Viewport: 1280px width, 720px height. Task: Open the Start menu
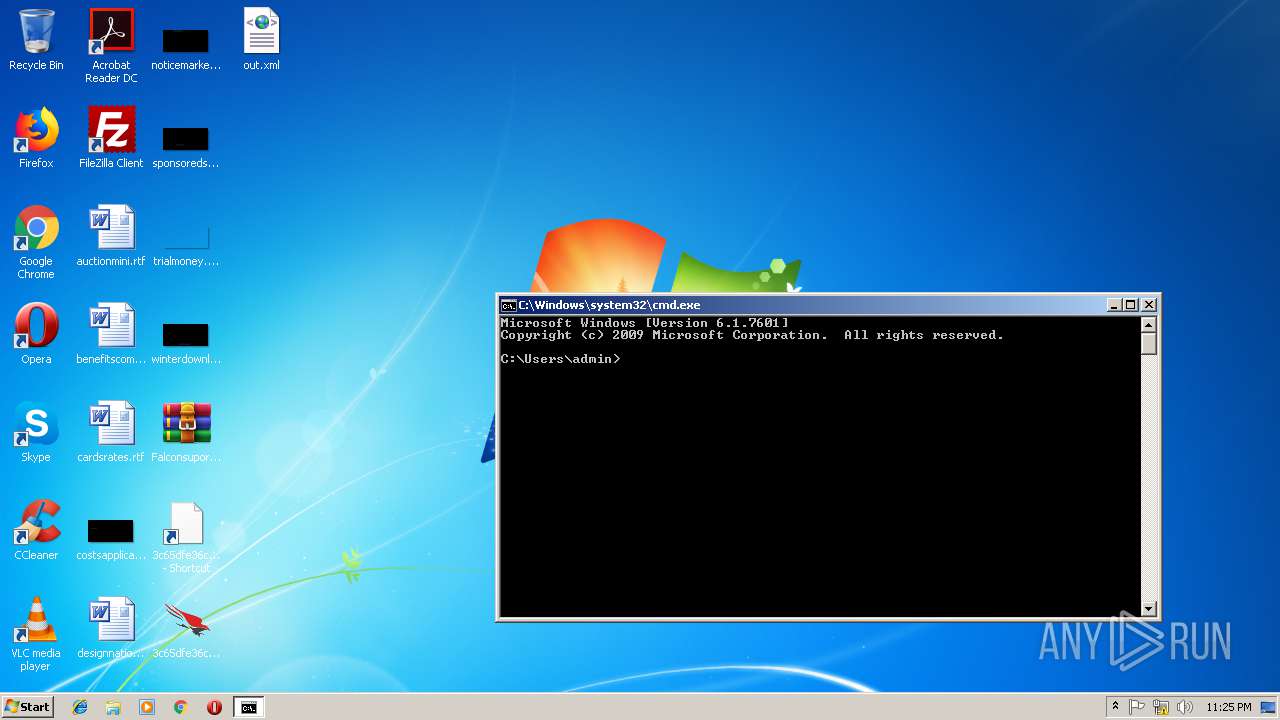point(27,707)
